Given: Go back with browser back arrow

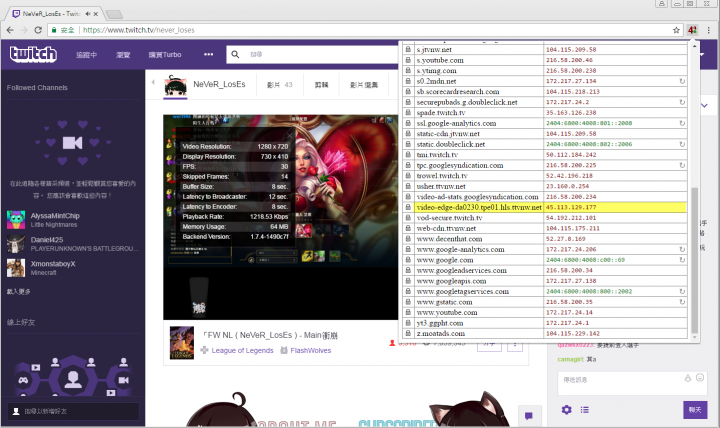Looking at the screenshot, I should tap(10, 30).
